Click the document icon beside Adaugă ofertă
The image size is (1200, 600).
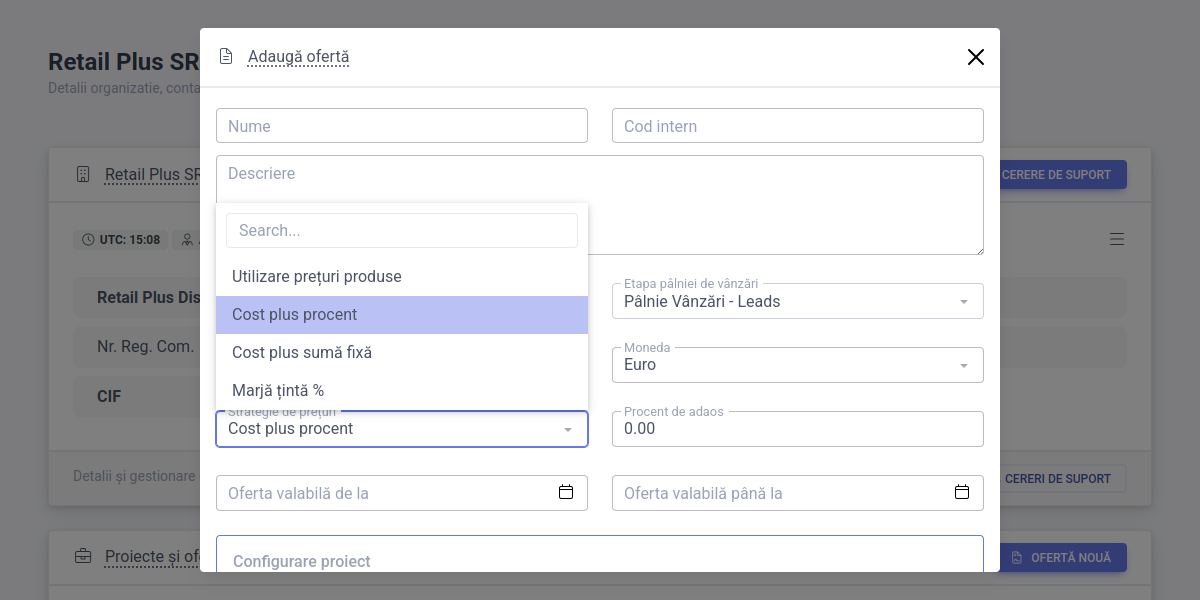(x=226, y=57)
